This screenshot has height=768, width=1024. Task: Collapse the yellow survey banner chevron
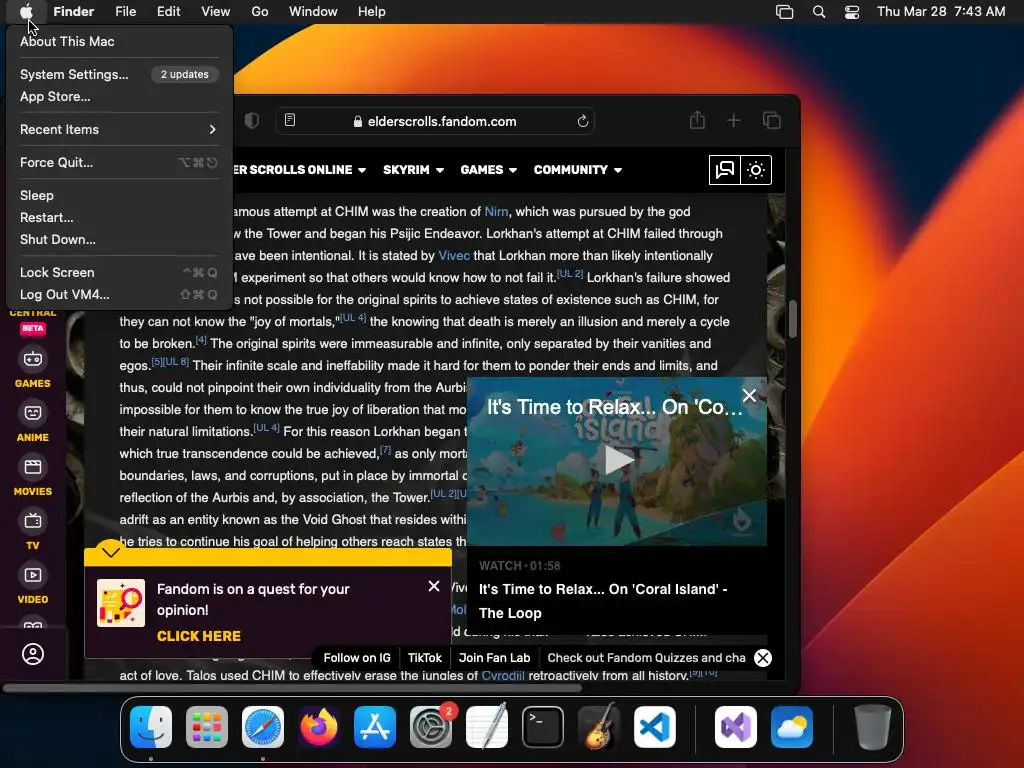pos(111,552)
